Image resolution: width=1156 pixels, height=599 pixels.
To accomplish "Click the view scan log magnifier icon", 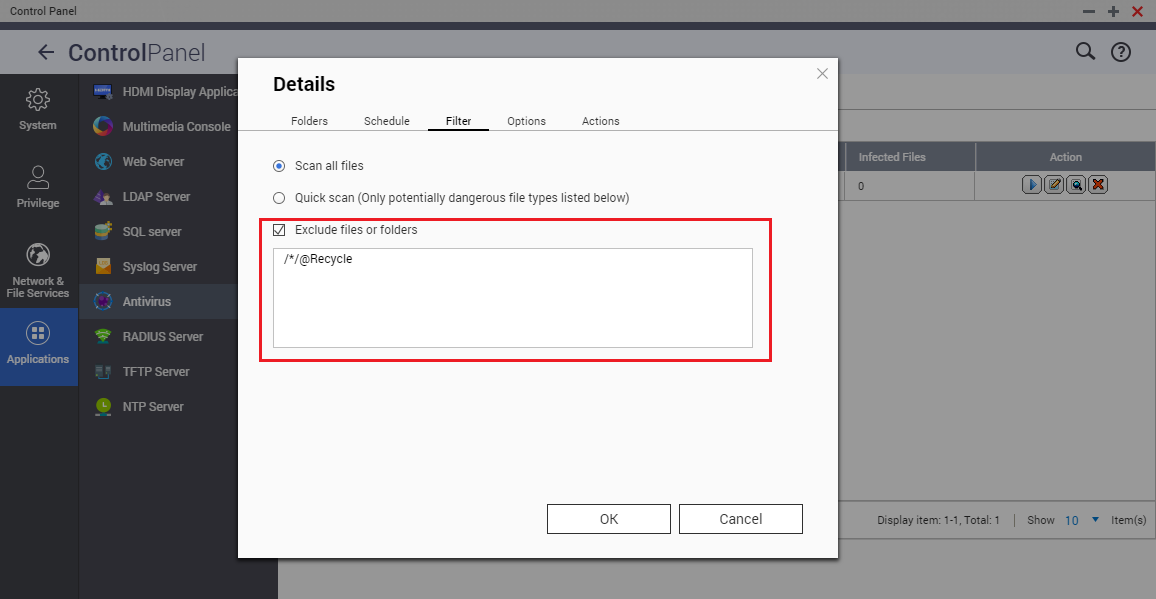I will (x=1076, y=185).
